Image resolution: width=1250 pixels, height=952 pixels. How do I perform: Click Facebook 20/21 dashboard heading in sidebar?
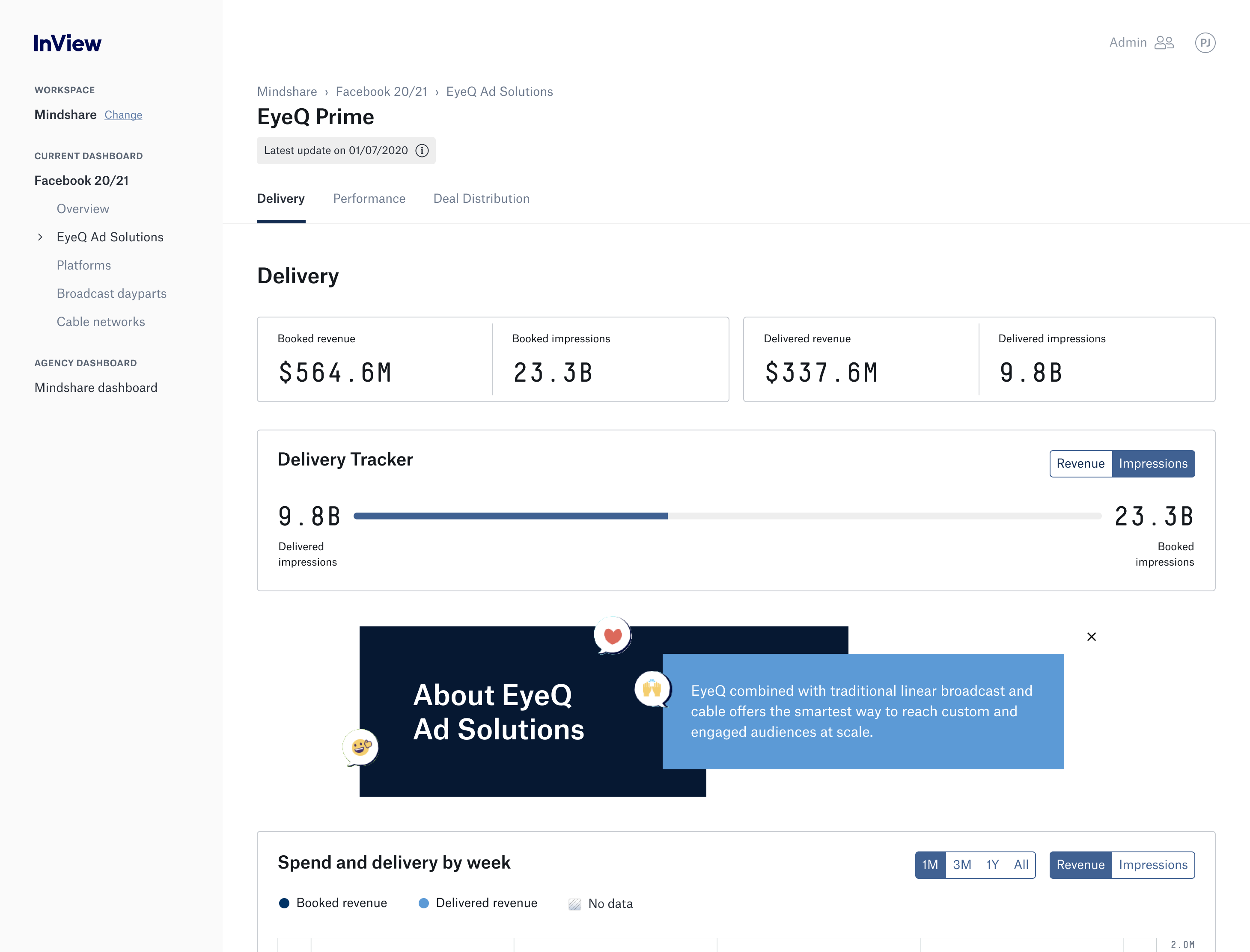pyautogui.click(x=82, y=180)
